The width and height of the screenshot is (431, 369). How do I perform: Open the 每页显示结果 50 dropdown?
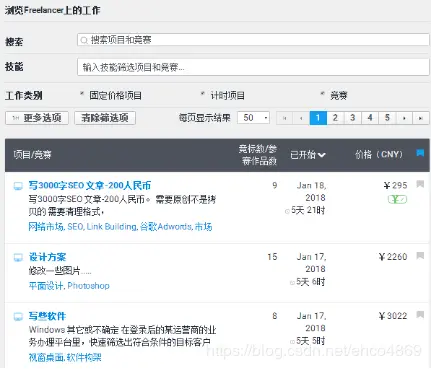click(x=253, y=118)
